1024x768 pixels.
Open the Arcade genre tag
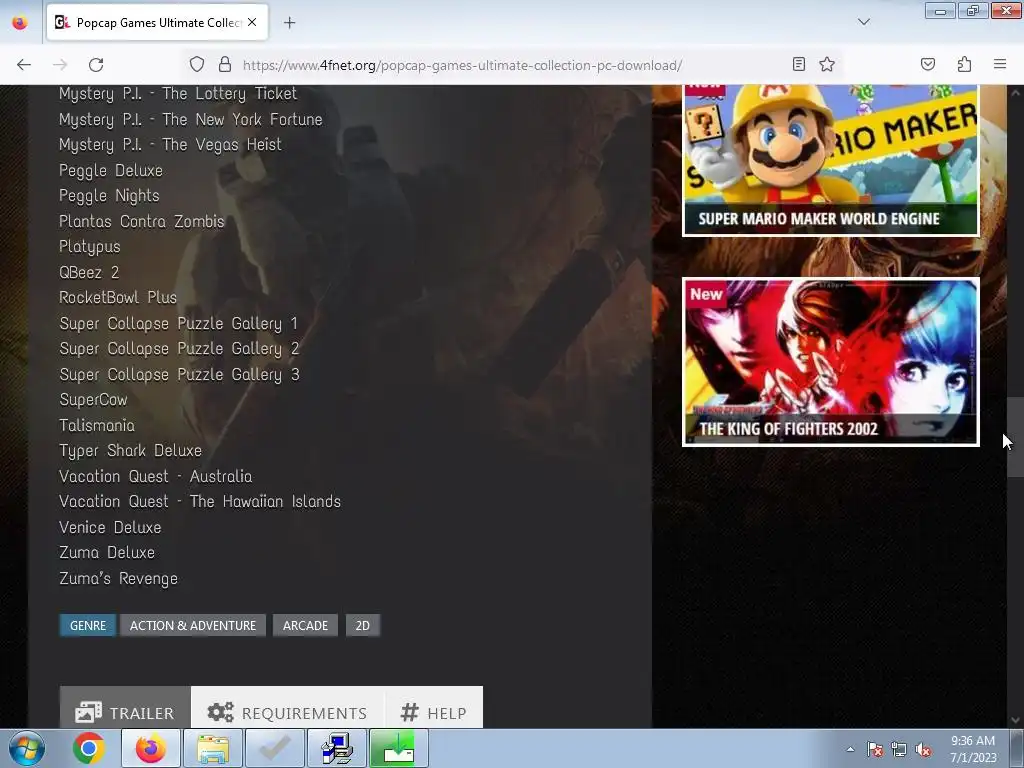305,625
